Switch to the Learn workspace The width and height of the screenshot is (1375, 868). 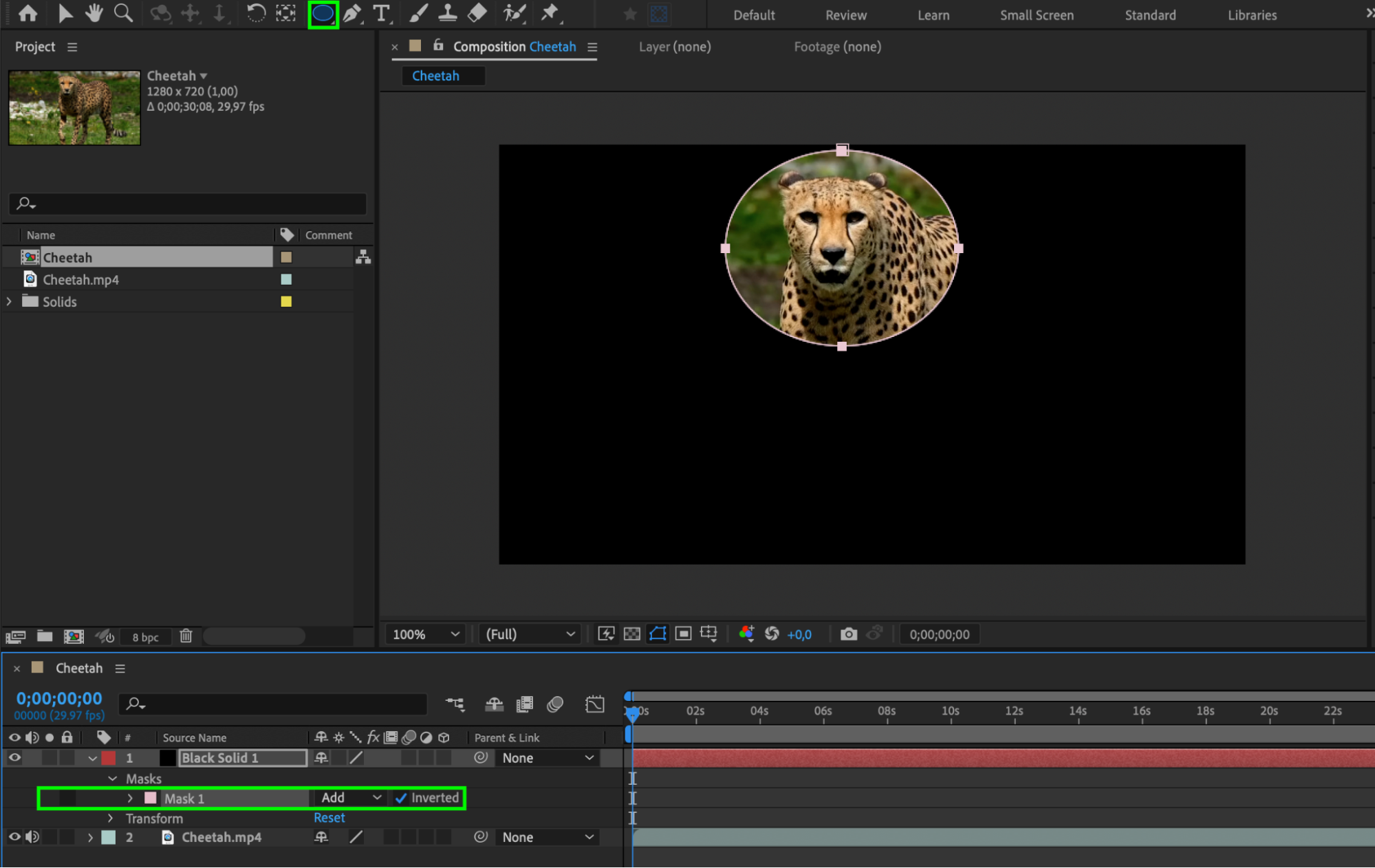click(x=933, y=15)
